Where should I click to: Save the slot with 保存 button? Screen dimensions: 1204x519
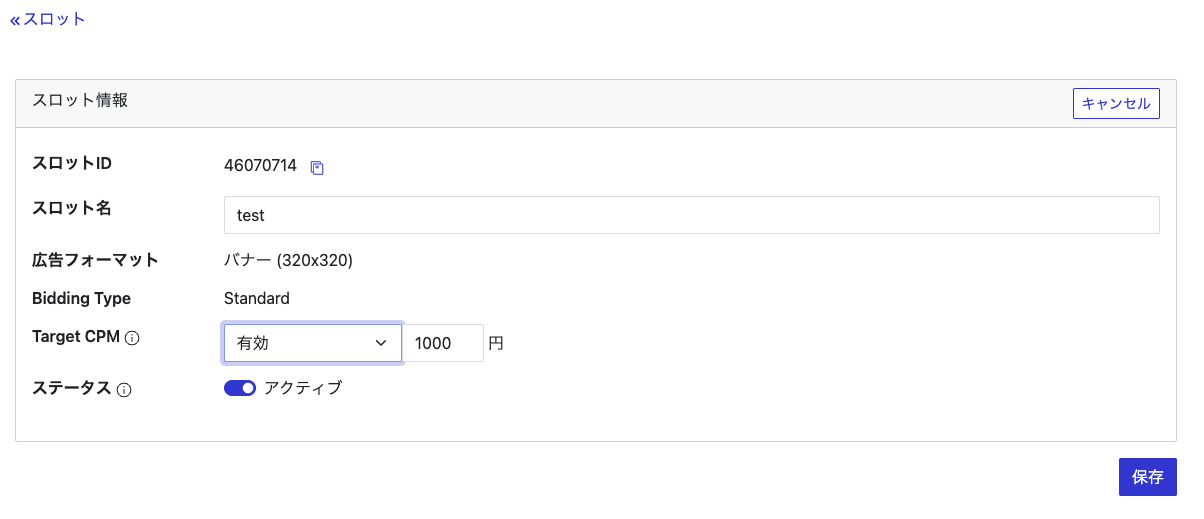tap(1147, 477)
